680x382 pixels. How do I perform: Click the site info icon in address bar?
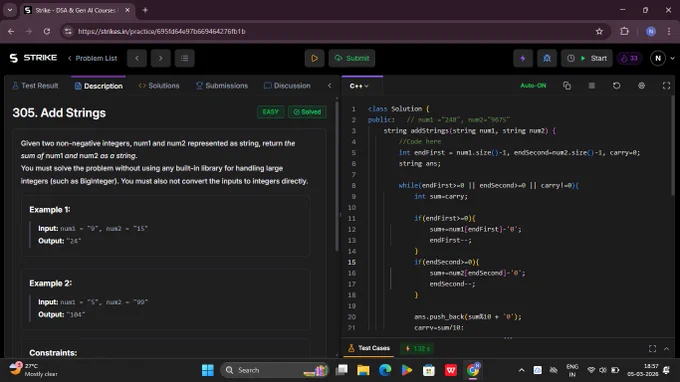tap(68, 31)
